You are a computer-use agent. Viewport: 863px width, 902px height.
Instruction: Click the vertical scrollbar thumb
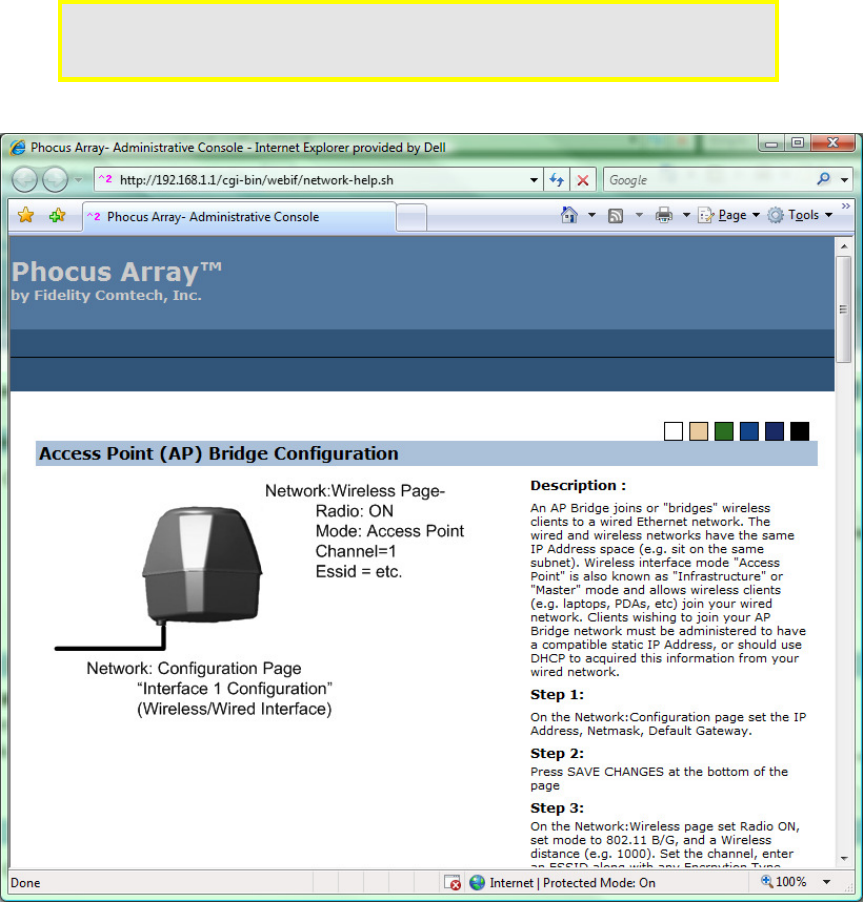tap(844, 309)
